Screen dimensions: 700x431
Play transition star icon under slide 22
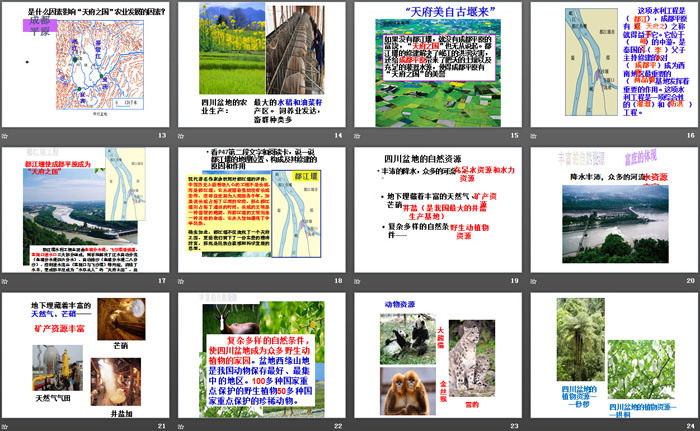point(181,426)
